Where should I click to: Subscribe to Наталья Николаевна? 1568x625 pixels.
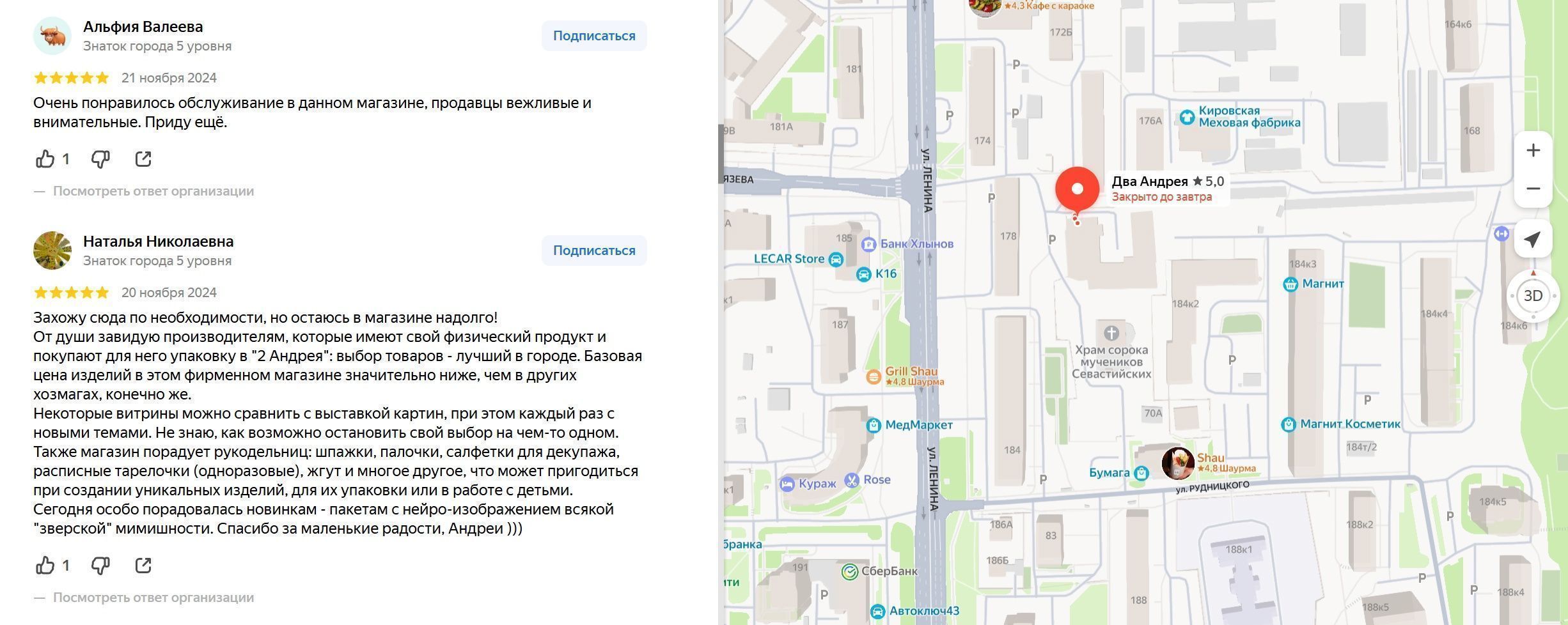[x=593, y=251]
